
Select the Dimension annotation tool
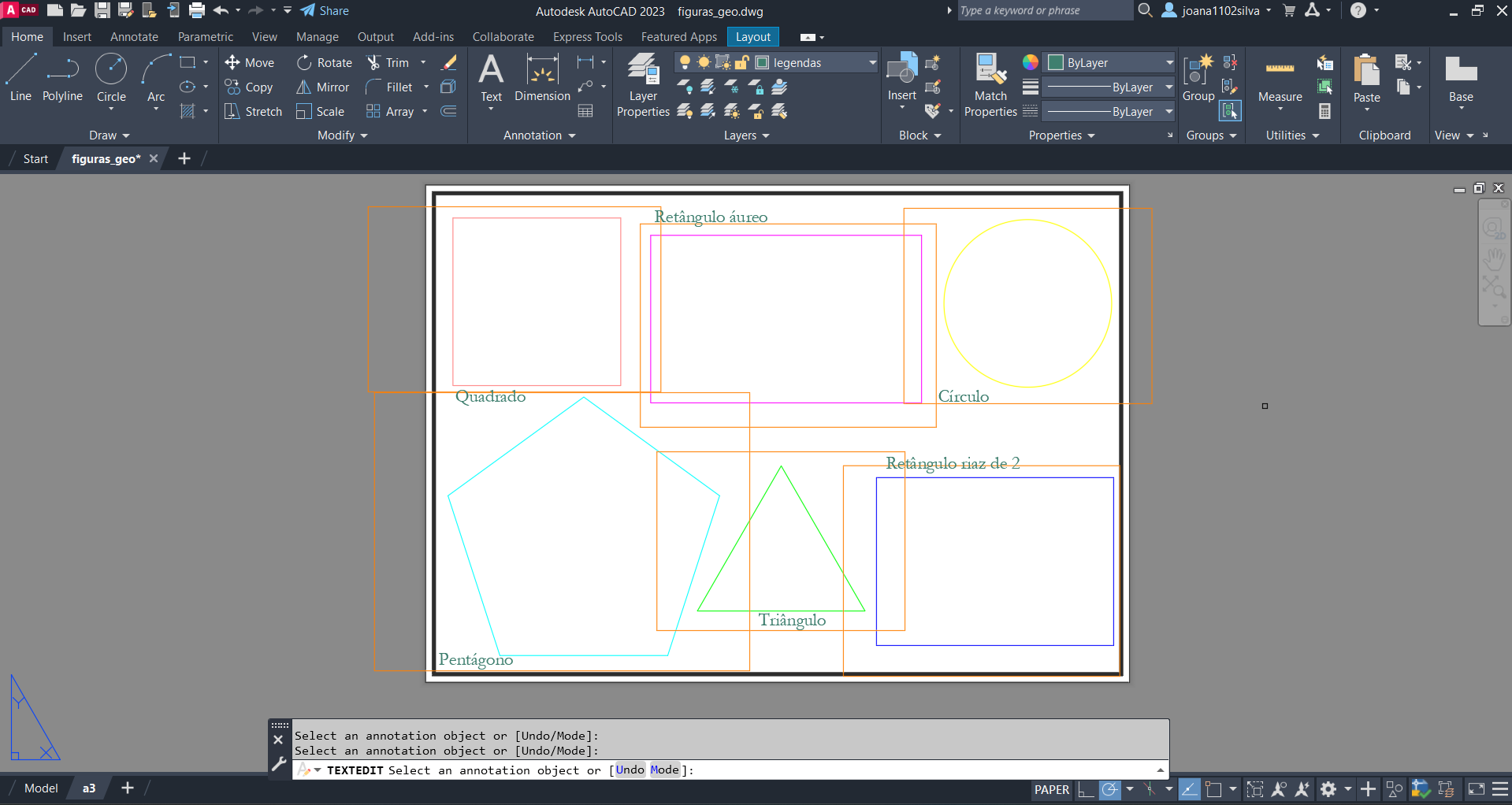(542, 79)
